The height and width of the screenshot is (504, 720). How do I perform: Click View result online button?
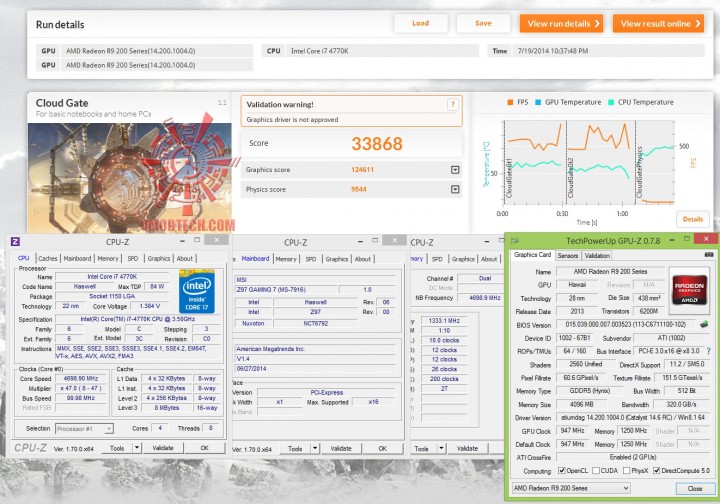tap(658, 23)
